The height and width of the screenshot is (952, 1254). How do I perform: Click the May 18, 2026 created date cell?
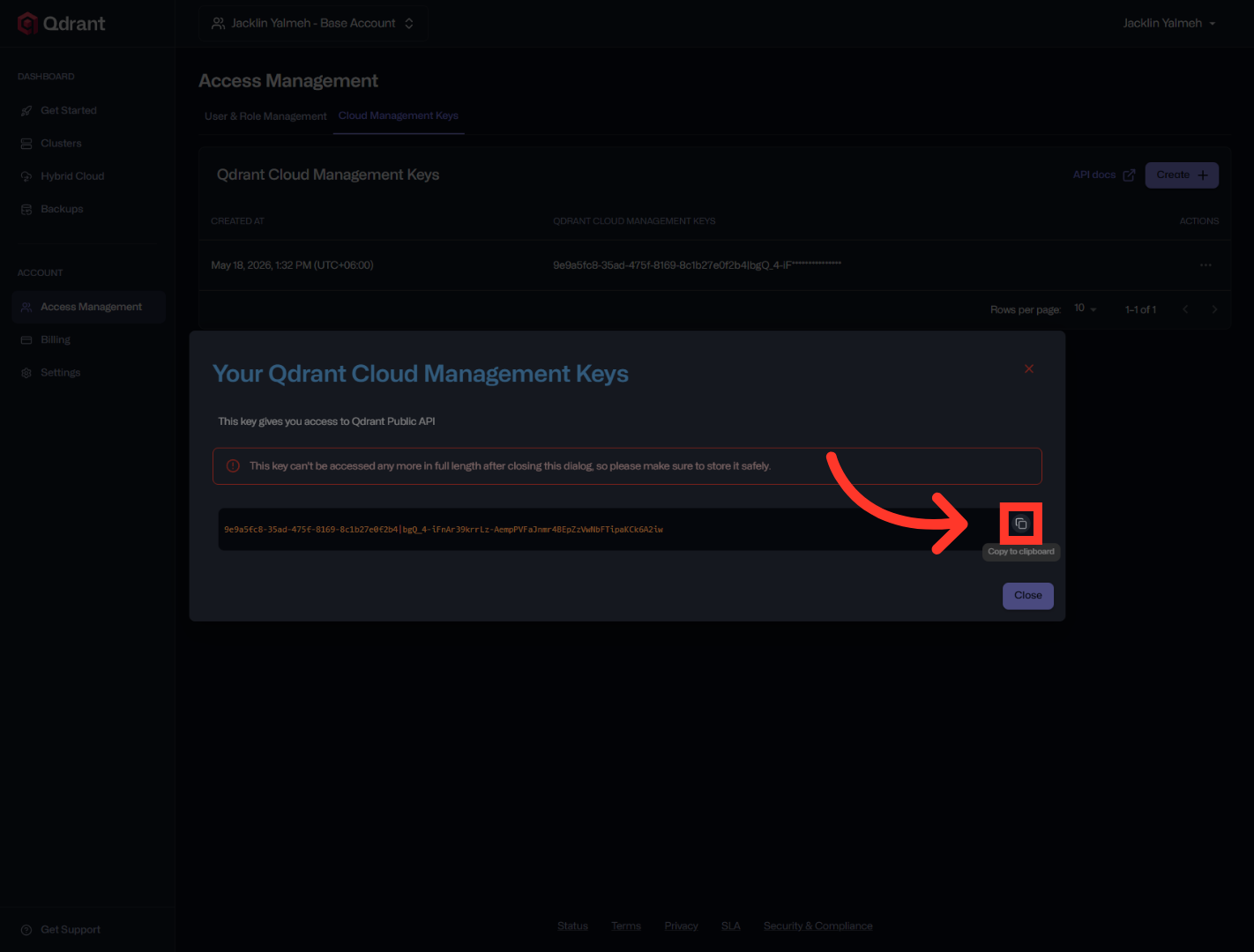tap(292, 265)
